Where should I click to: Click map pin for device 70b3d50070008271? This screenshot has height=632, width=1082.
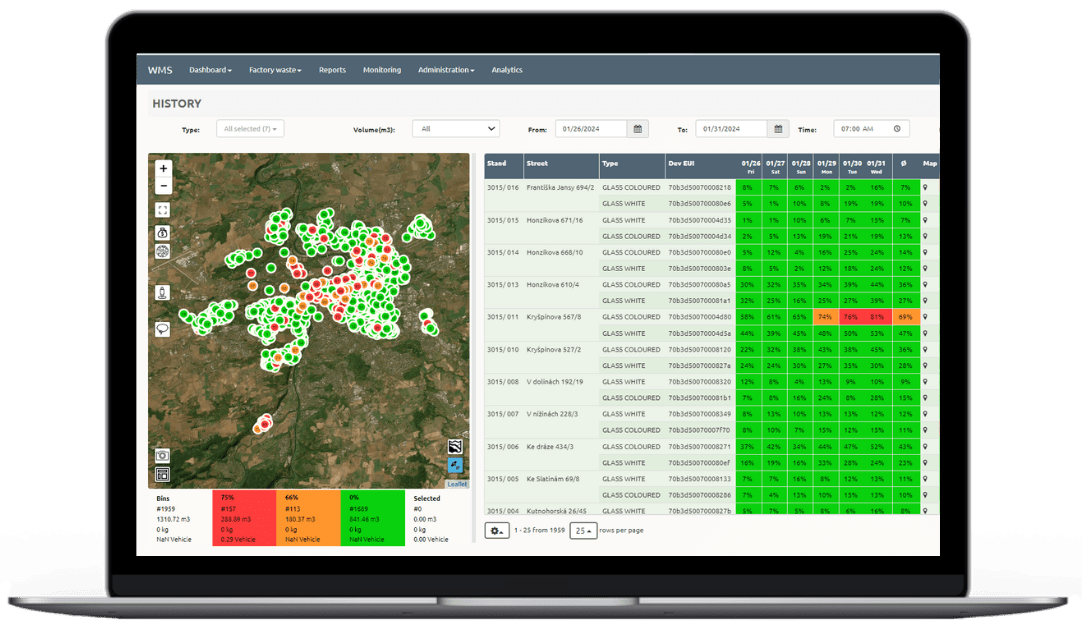tap(925, 446)
